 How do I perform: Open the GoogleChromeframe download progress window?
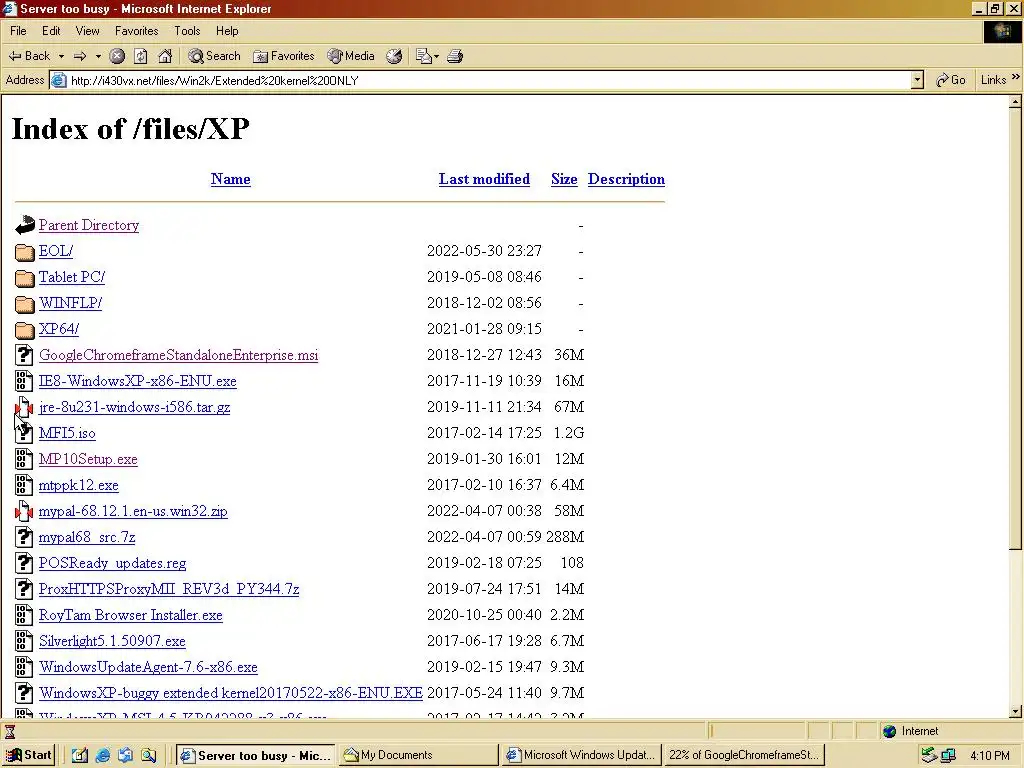point(745,755)
